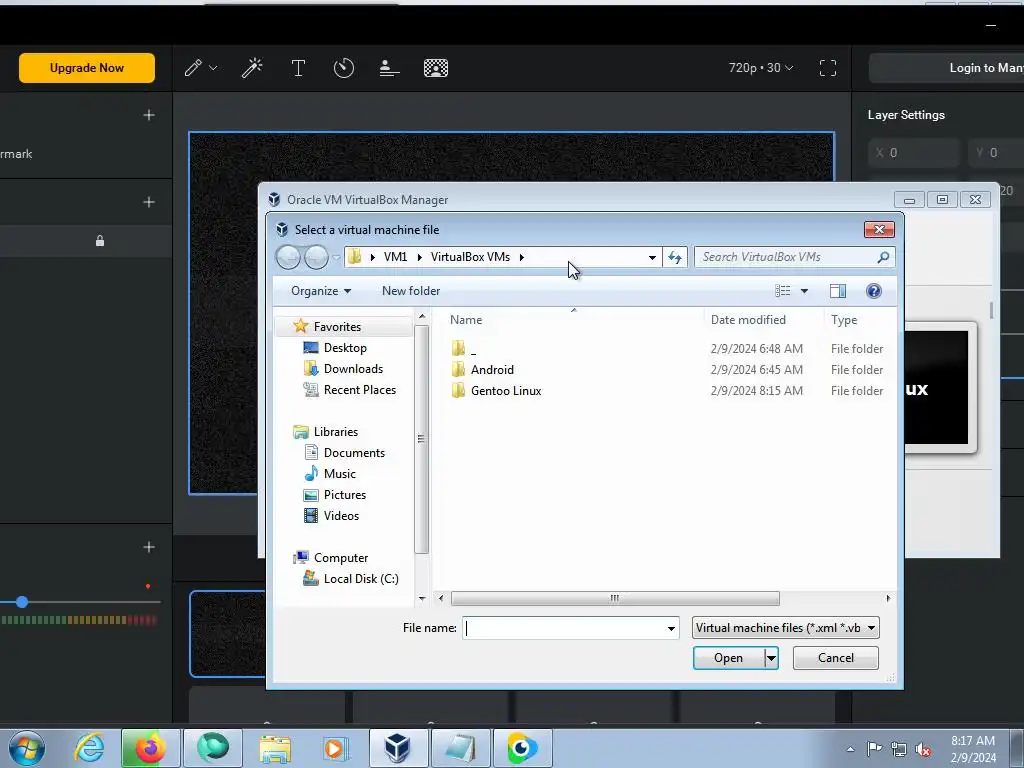Click the Open button
Viewport: 1024px width, 768px height.
(x=728, y=658)
